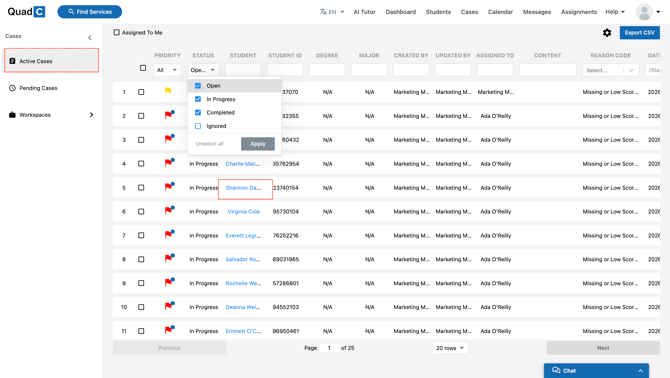Apply the status filter
Image resolution: width=670 pixels, height=378 pixels.
258,144
